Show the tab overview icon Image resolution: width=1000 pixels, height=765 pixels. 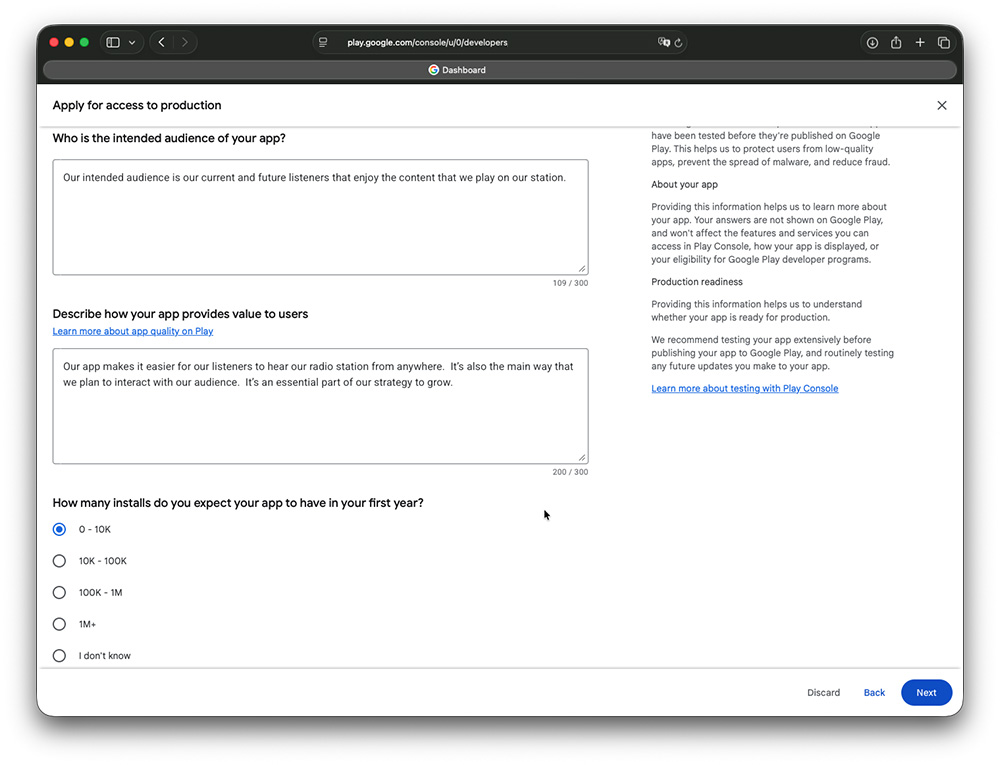pyautogui.click(x=944, y=43)
